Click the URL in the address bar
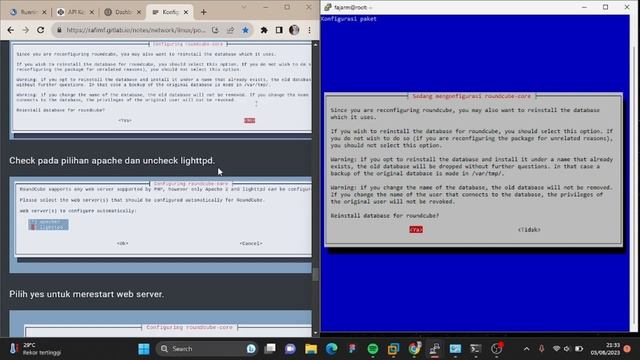Viewport: 640px width, 360px height. (136, 30)
